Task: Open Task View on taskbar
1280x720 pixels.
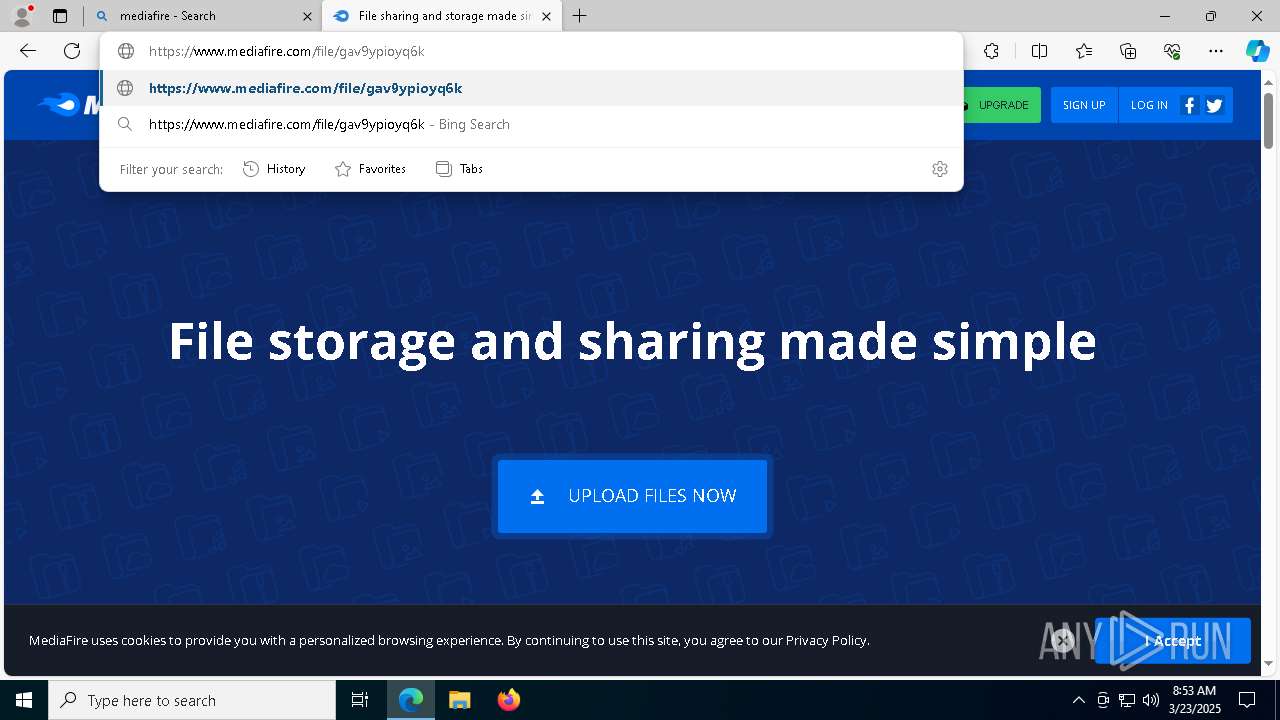Action: tap(360, 700)
